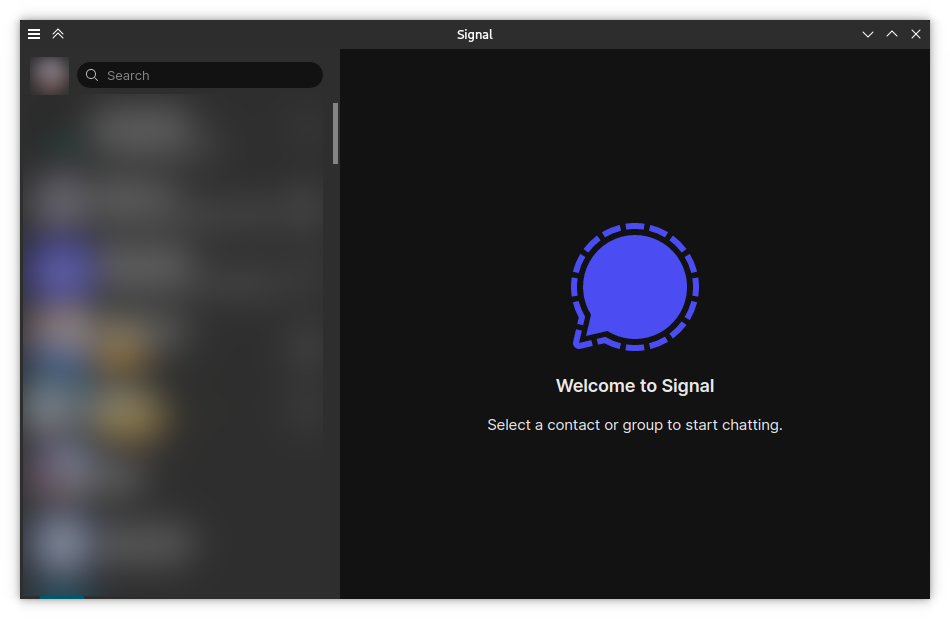Minimize window with the down chevron
The image size is (950, 619).
coord(868,35)
